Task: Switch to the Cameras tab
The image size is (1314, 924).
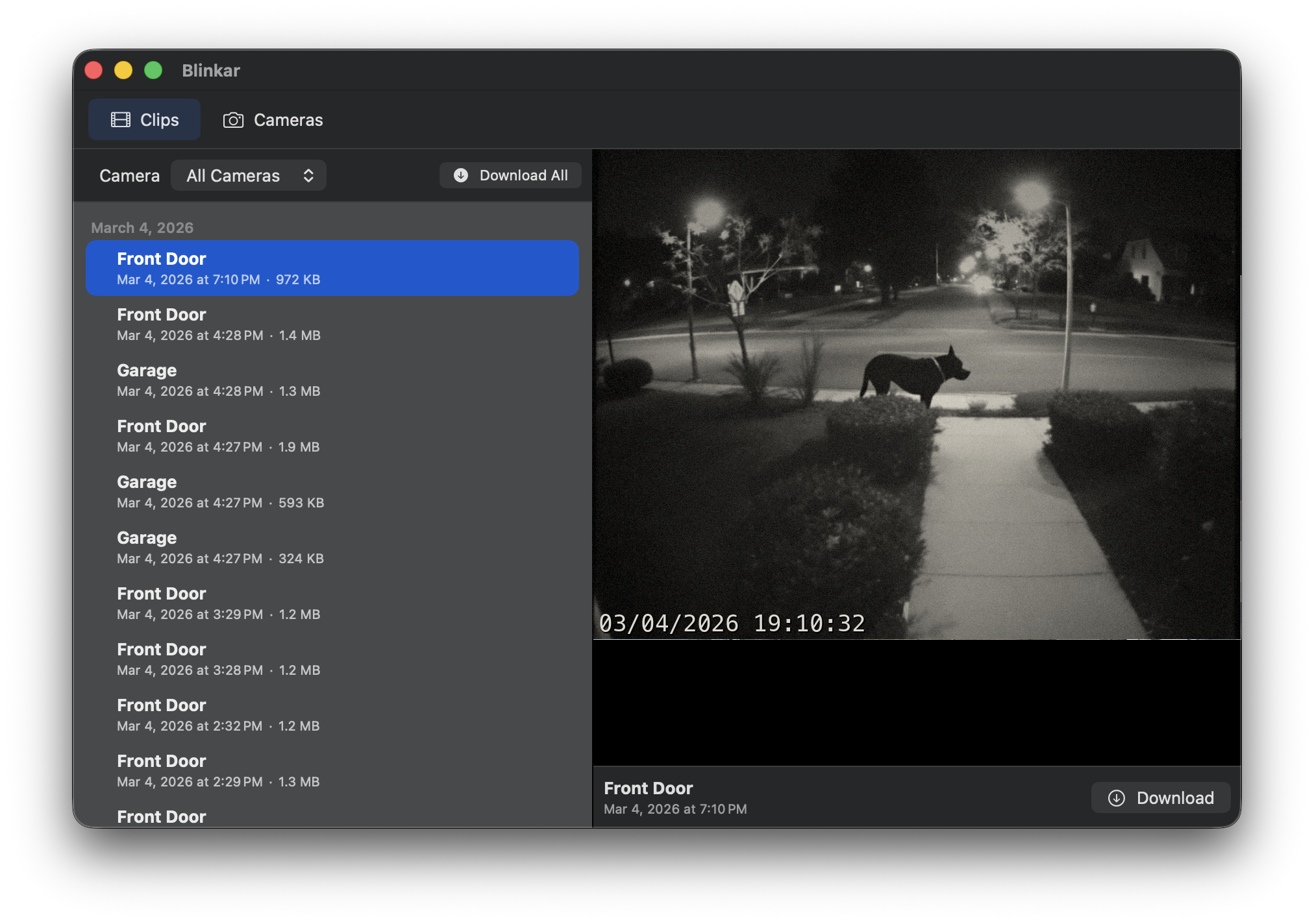Action: click(273, 119)
